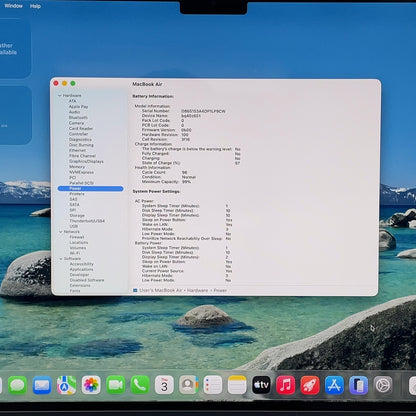Click Hardware in the bottom path bar
This screenshot has width=416, height=416.
pyautogui.click(x=197, y=290)
